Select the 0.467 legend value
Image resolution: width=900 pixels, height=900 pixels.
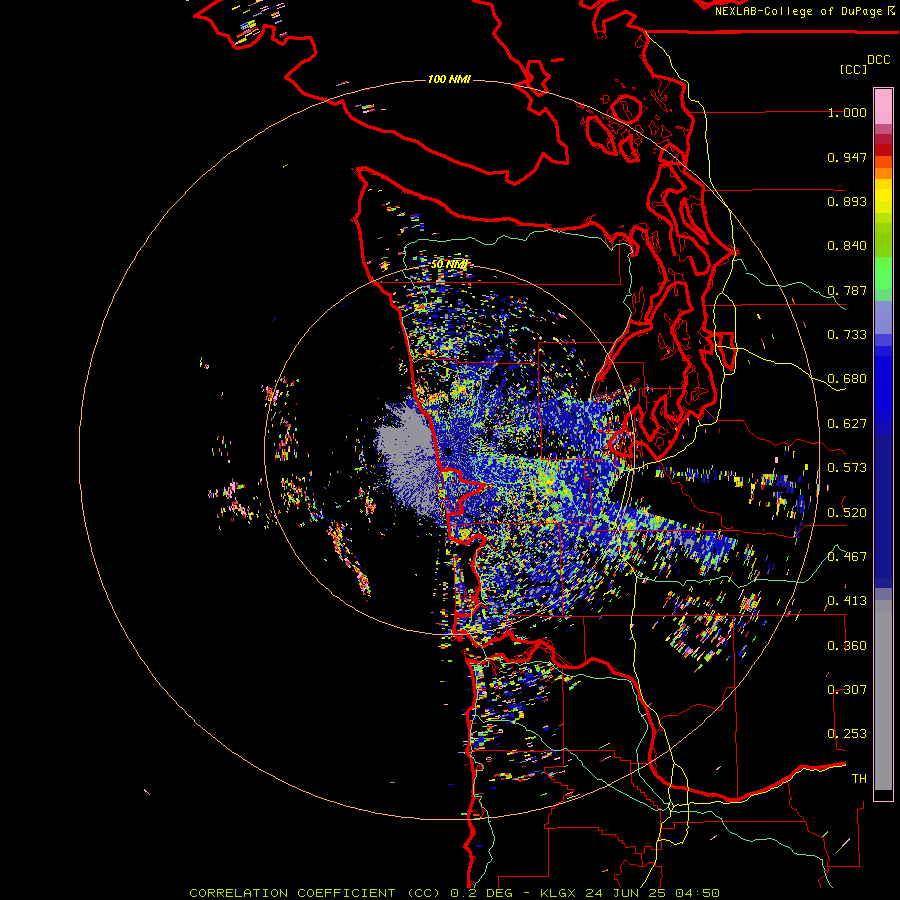pyautogui.click(x=847, y=556)
